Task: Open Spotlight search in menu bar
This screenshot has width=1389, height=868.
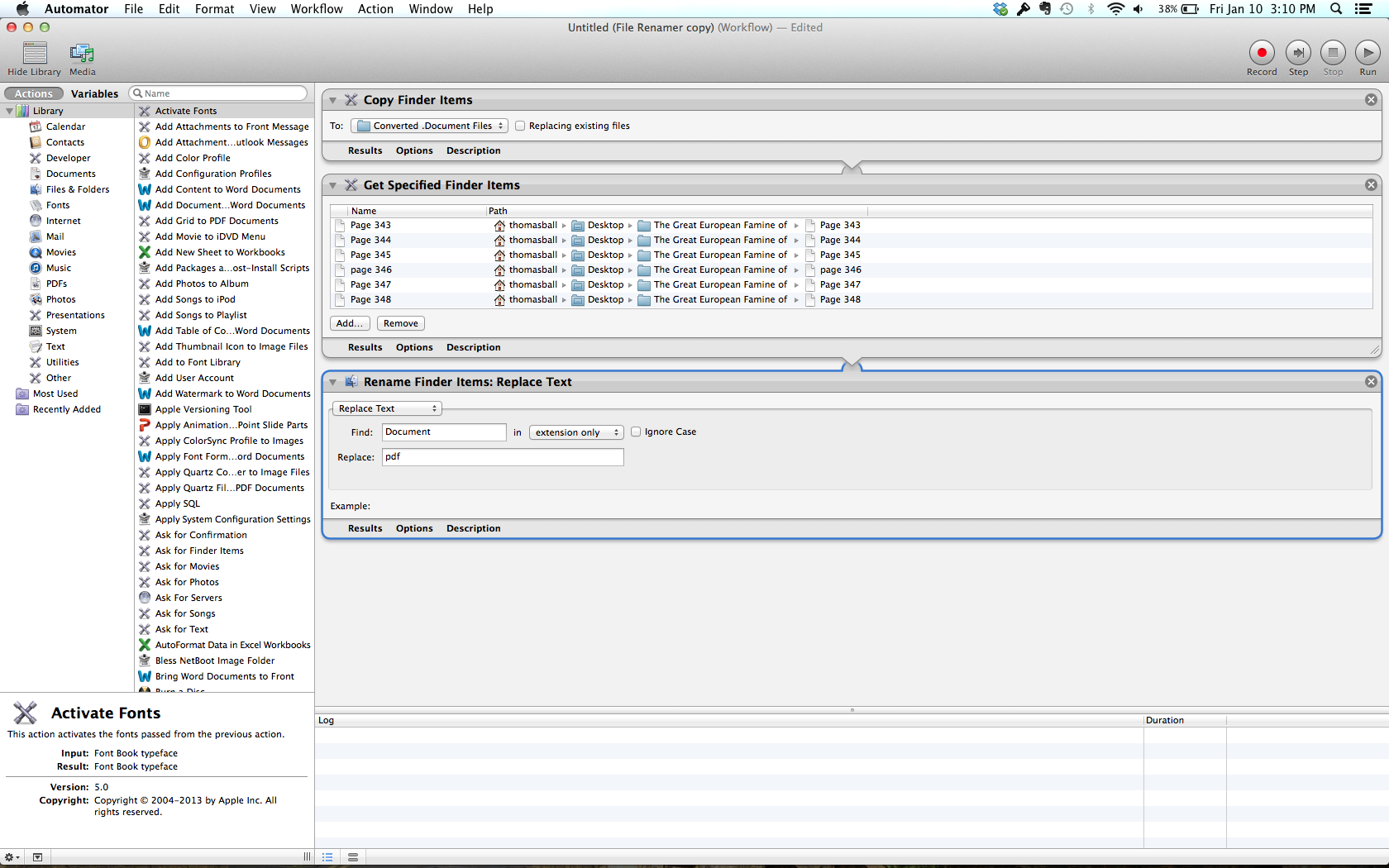Action: click(x=1335, y=9)
